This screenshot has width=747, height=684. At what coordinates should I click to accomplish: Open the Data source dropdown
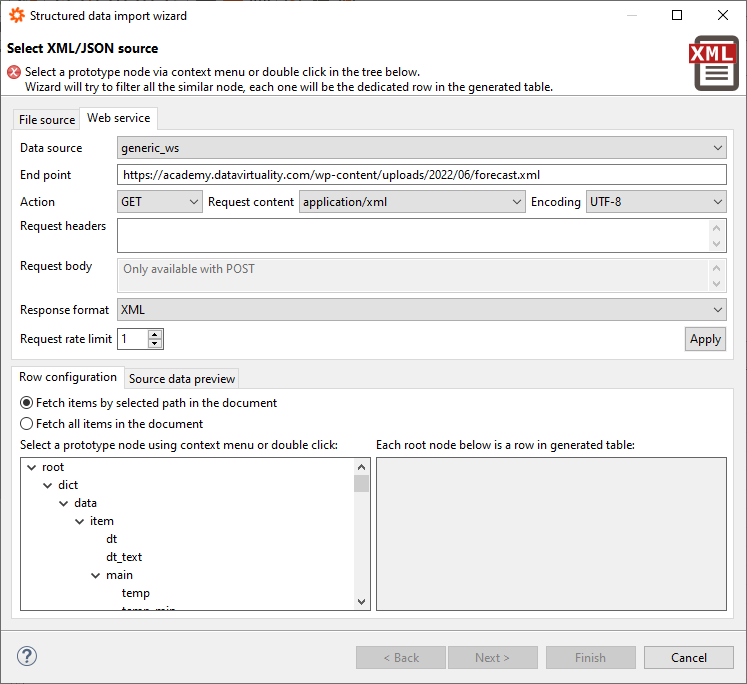(x=421, y=148)
